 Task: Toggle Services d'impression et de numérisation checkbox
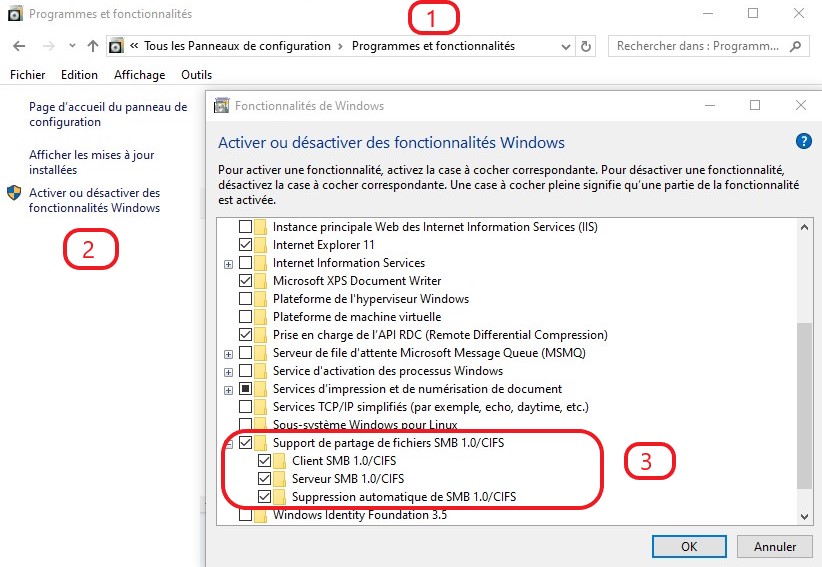245,389
